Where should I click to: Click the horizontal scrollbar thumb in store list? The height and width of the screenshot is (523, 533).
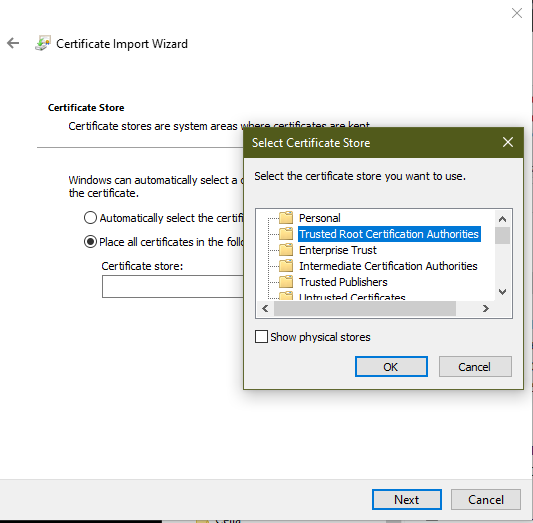(365, 308)
